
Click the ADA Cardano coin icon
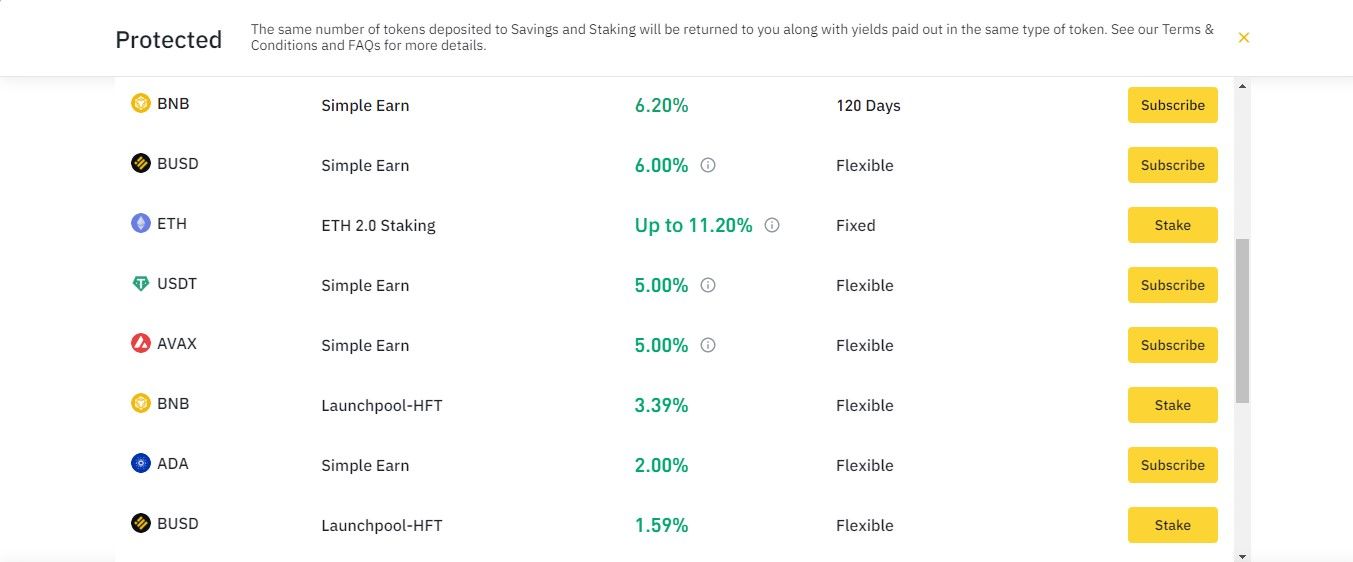[141, 463]
